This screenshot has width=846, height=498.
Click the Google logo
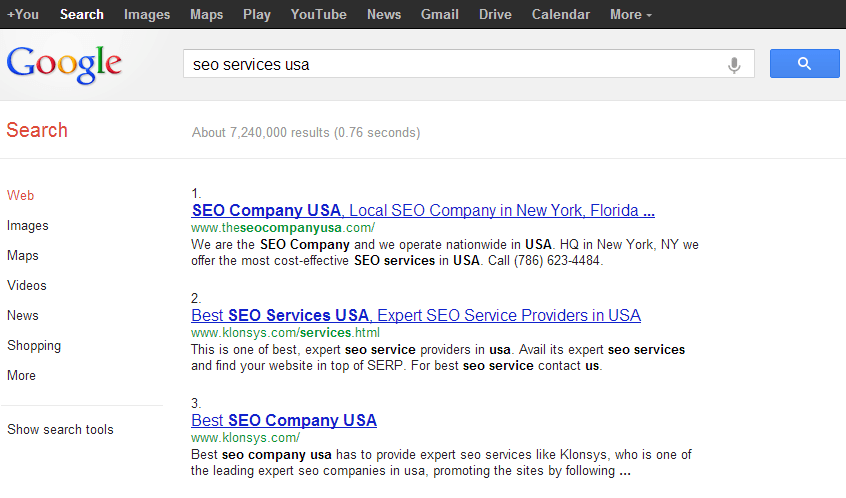click(64, 64)
